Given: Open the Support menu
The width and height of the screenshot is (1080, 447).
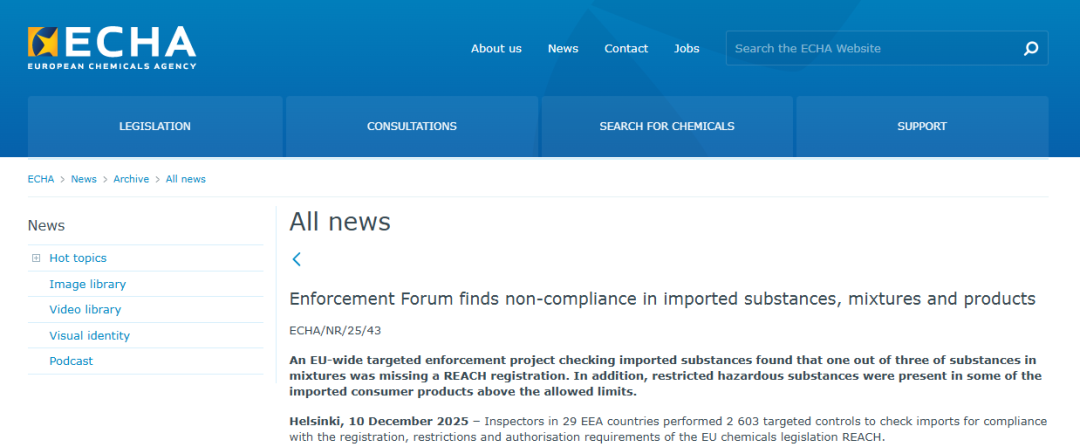Looking at the screenshot, I should coord(922,126).
